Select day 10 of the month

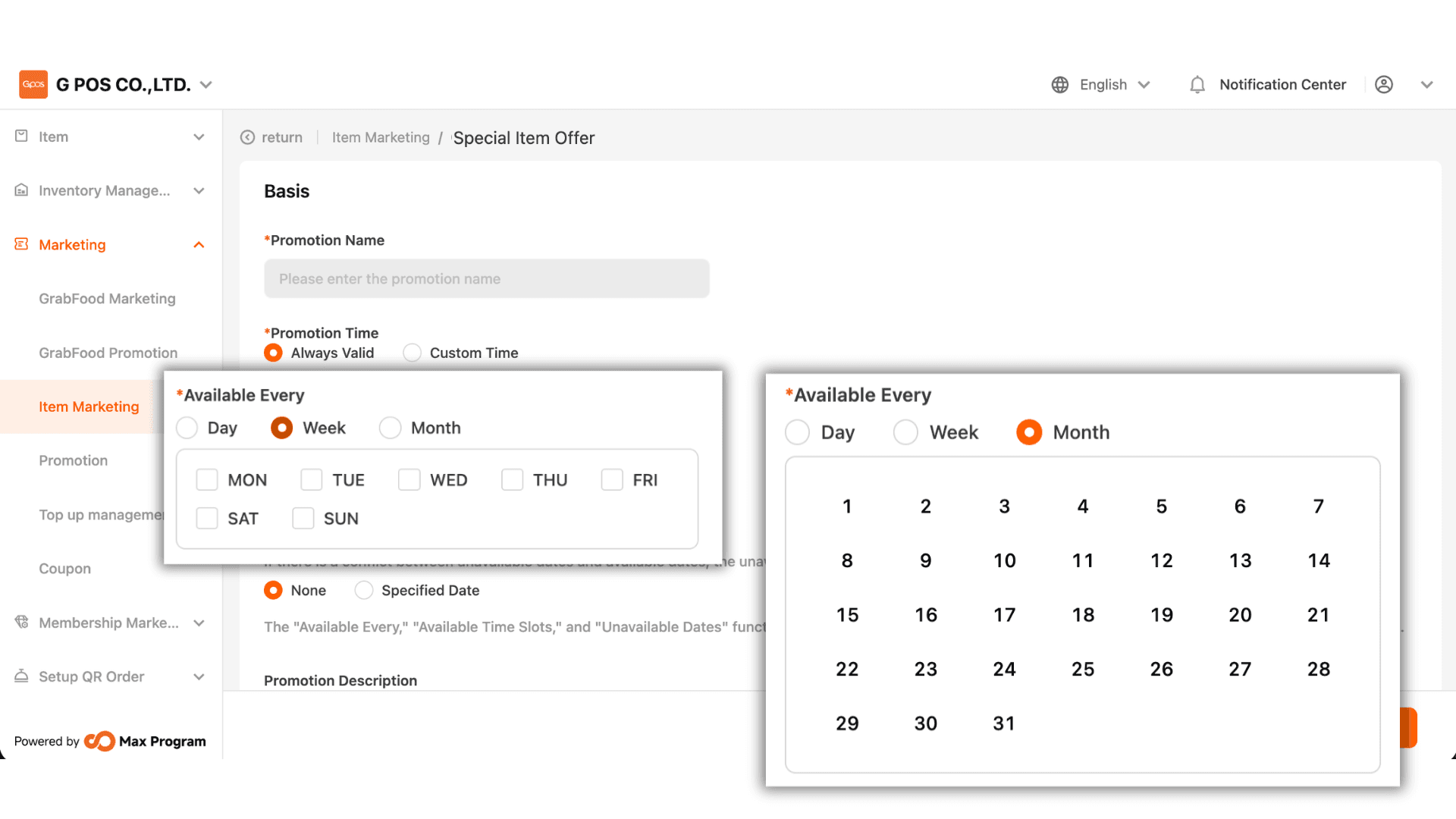coord(1004,560)
